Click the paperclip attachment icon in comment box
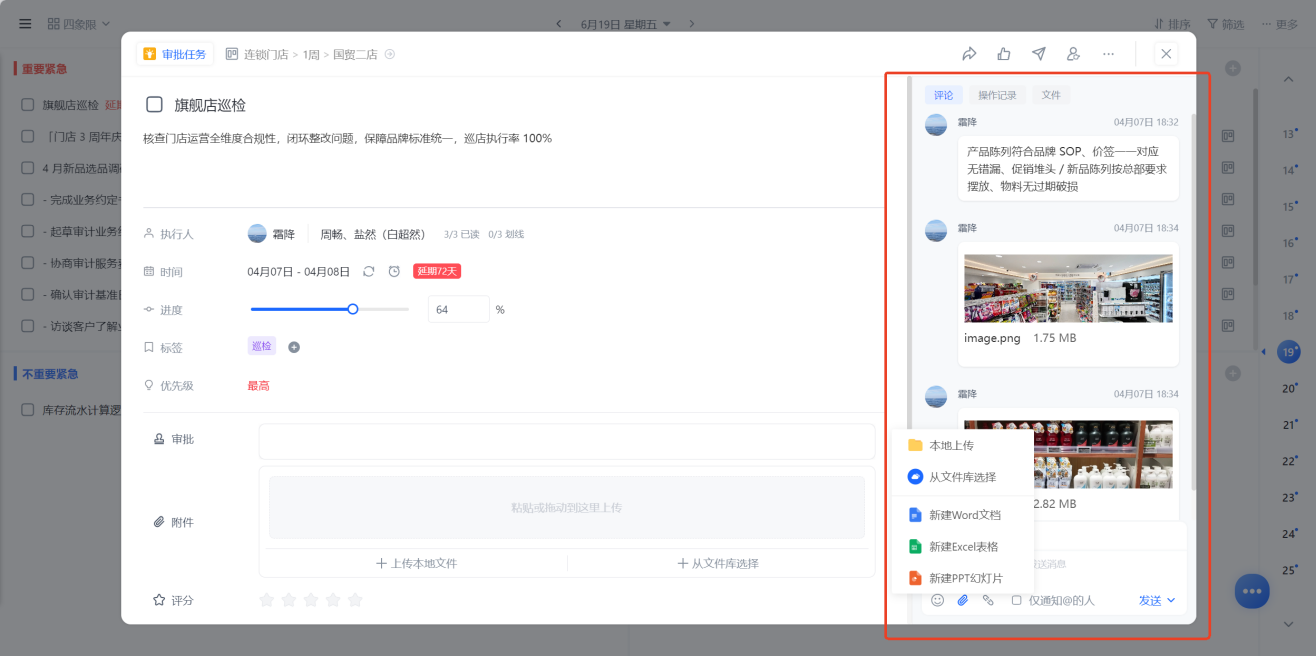The height and width of the screenshot is (656, 1316). click(963, 600)
